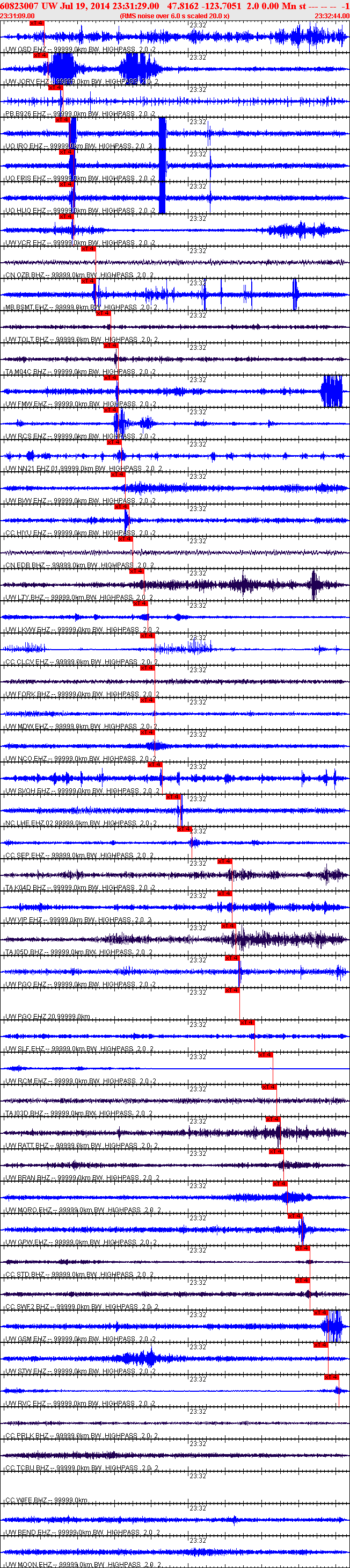This screenshot has width=350, height=1568.
Task: Select the CC CLCV EHZ station label
Action: (x=82, y=662)
